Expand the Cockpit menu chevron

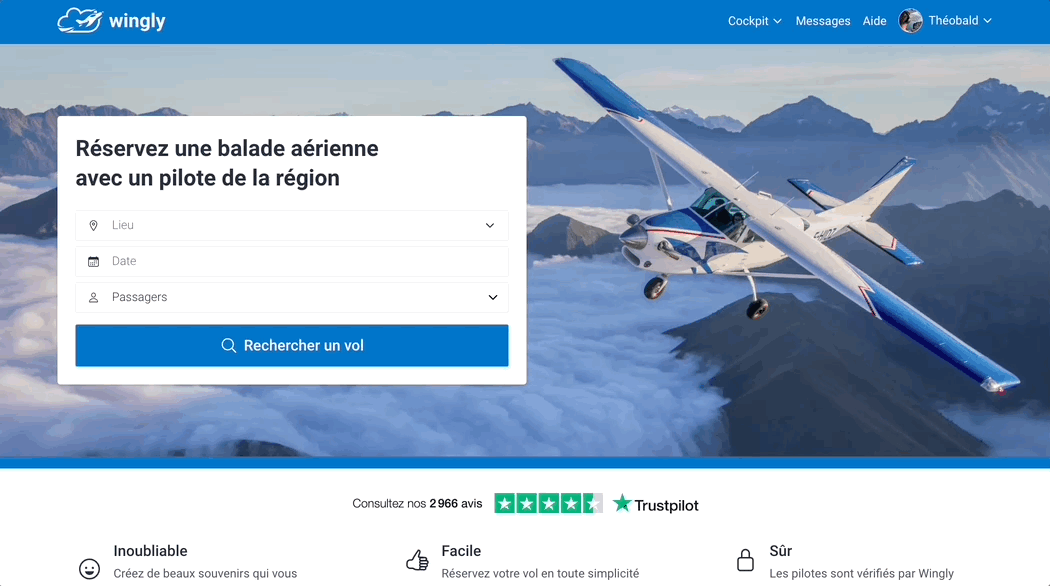pos(777,21)
